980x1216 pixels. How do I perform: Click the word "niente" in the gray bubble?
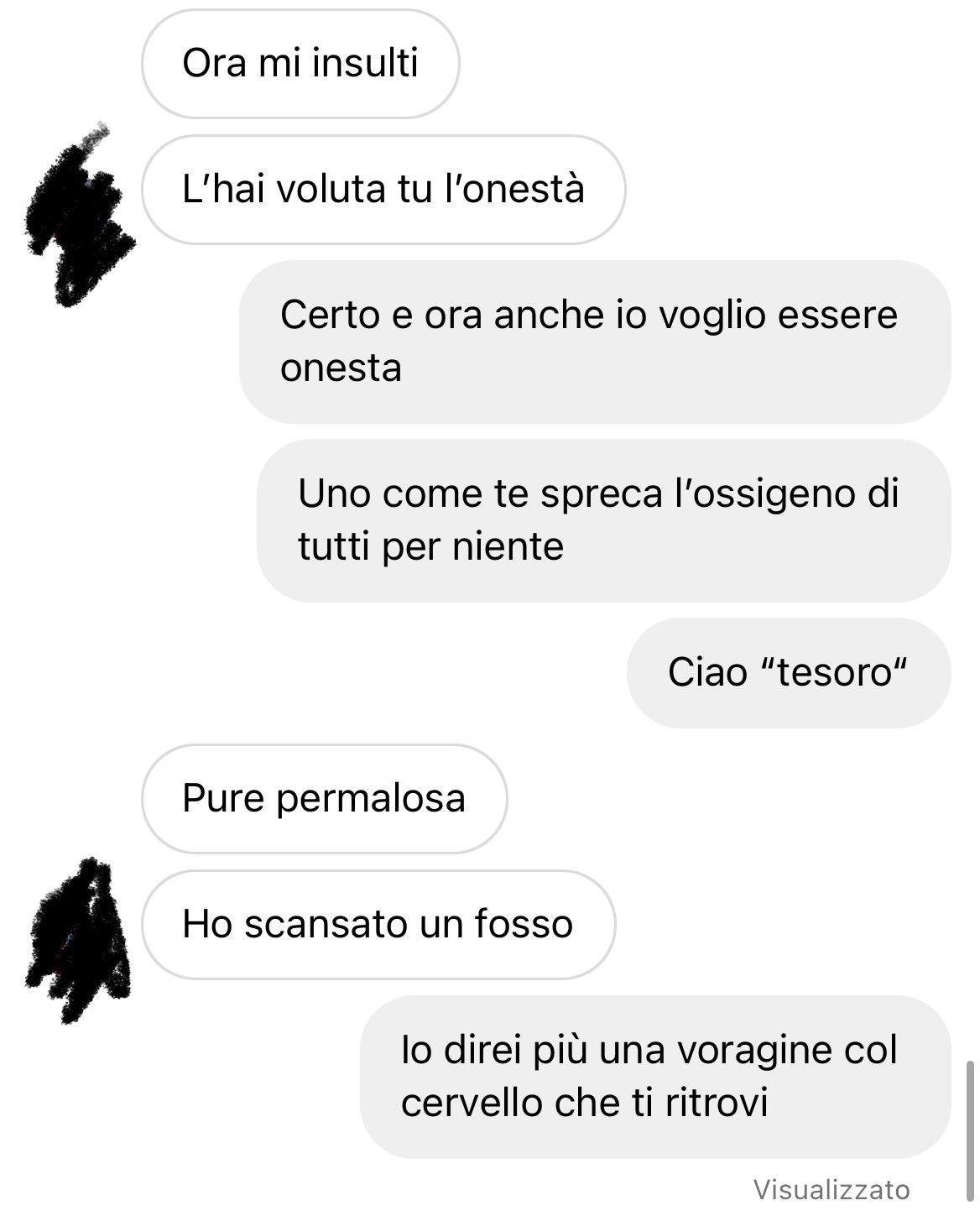(508, 547)
